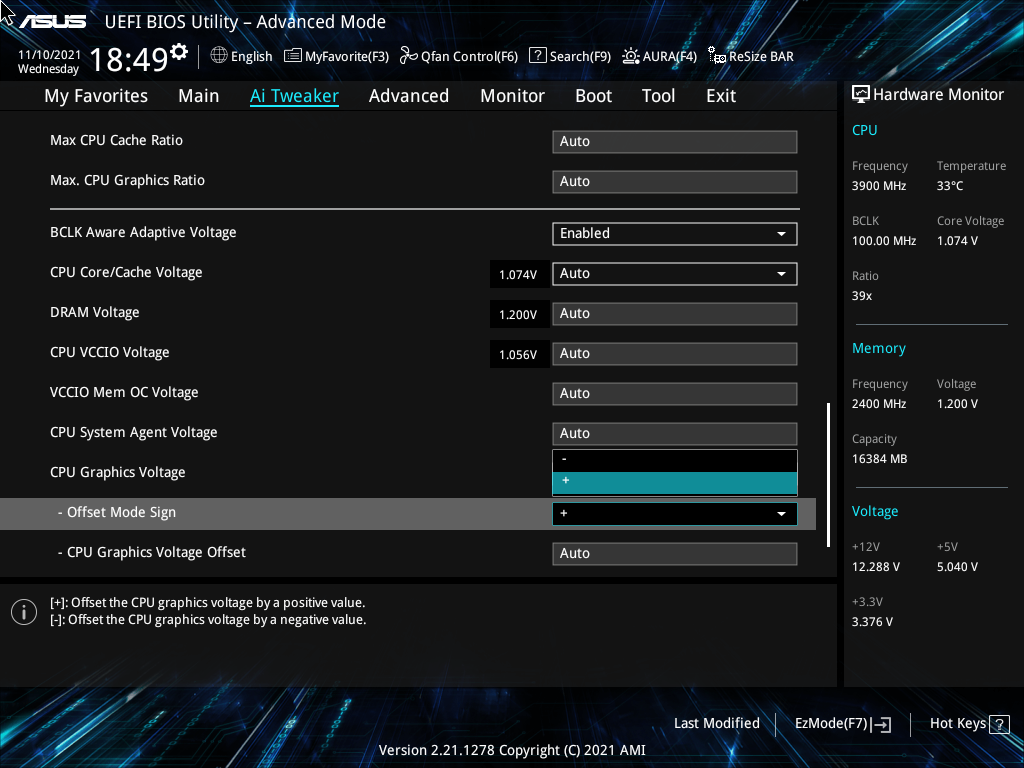
Task: Click the 3.376 V reading
Action: (x=872, y=622)
